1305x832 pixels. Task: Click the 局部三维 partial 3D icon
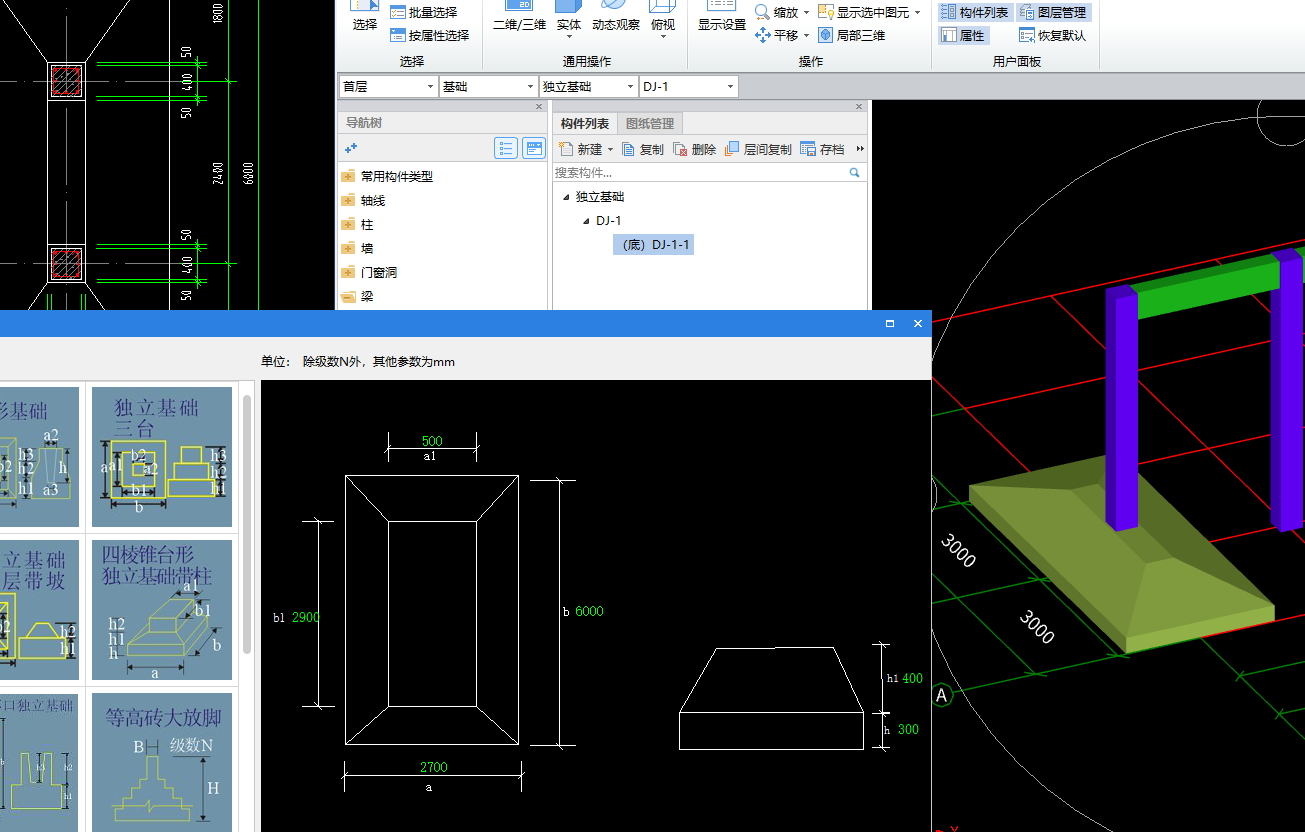pos(826,35)
